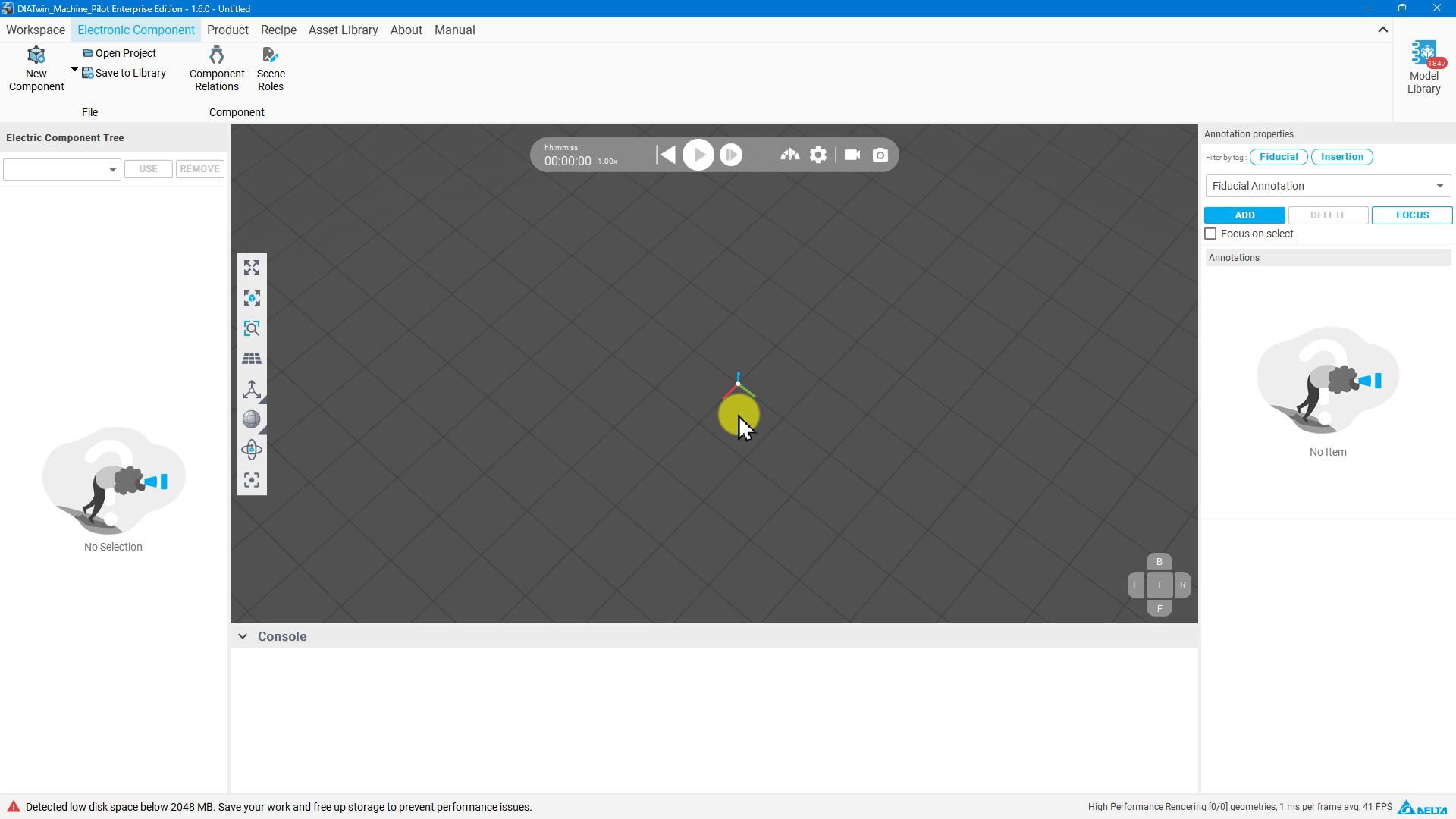Click Open Project
Screen dimensions: 1456x819
(x=120, y=53)
